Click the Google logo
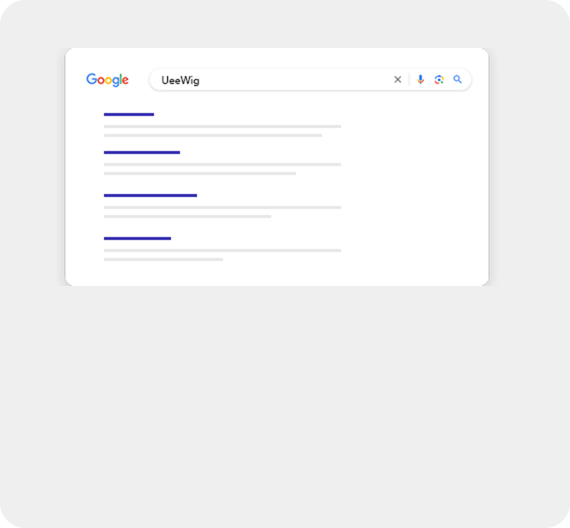This screenshot has width=570, height=528. 107,80
